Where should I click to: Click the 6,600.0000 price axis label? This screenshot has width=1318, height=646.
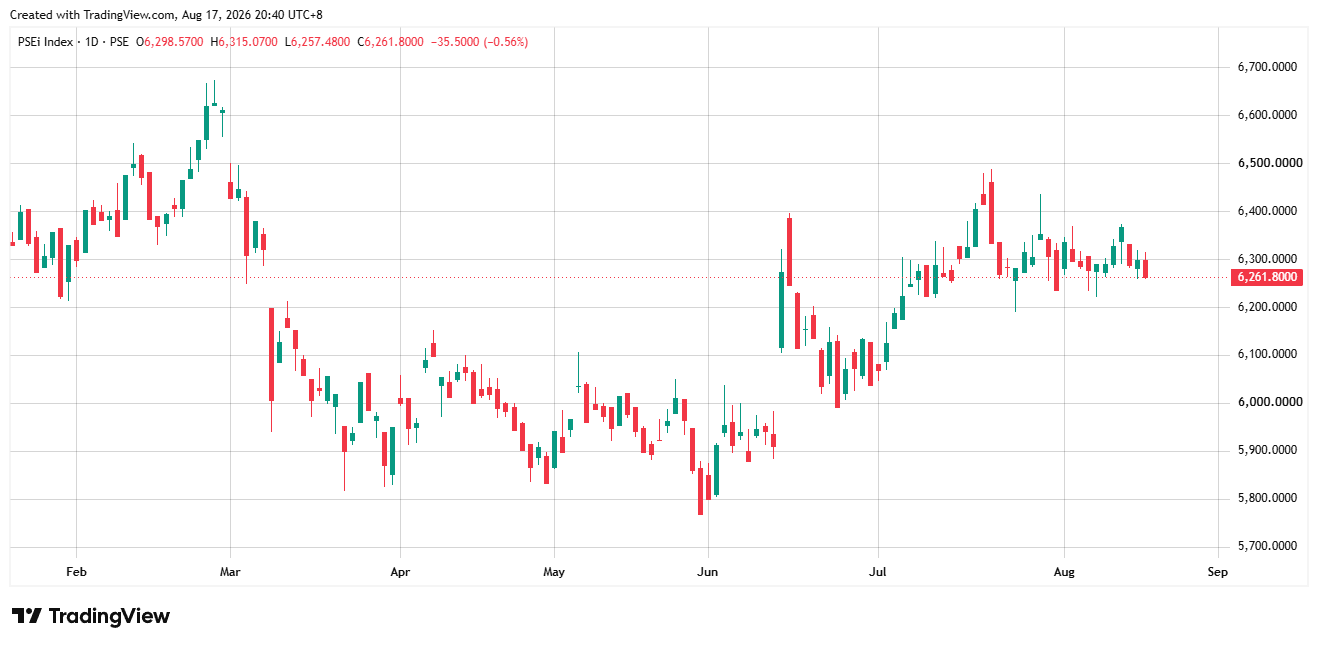coord(1267,115)
